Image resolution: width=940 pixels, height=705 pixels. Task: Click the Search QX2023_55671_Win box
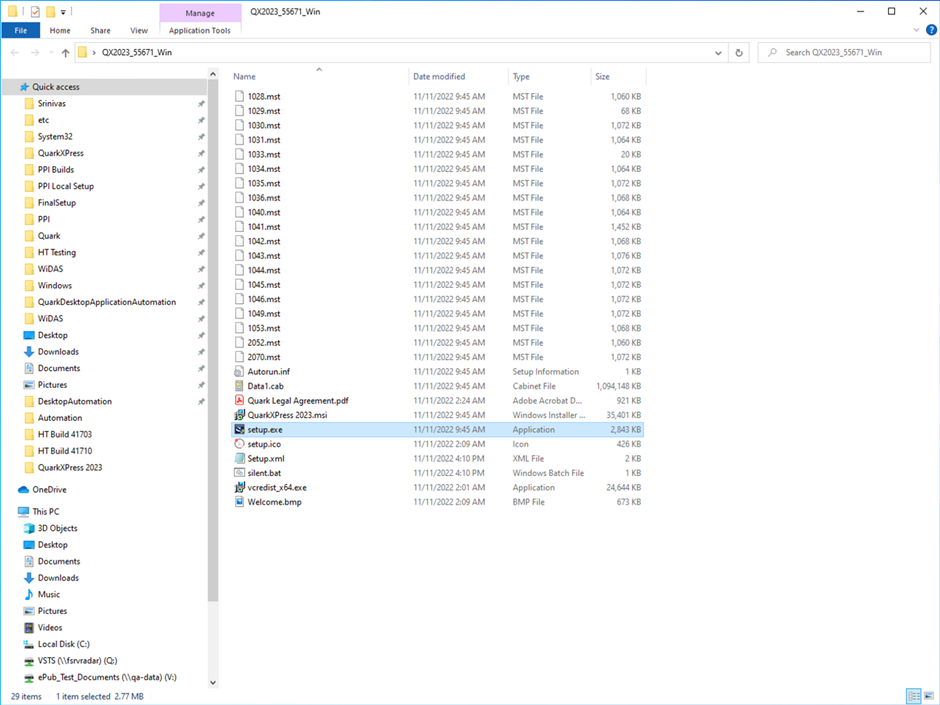[850, 52]
